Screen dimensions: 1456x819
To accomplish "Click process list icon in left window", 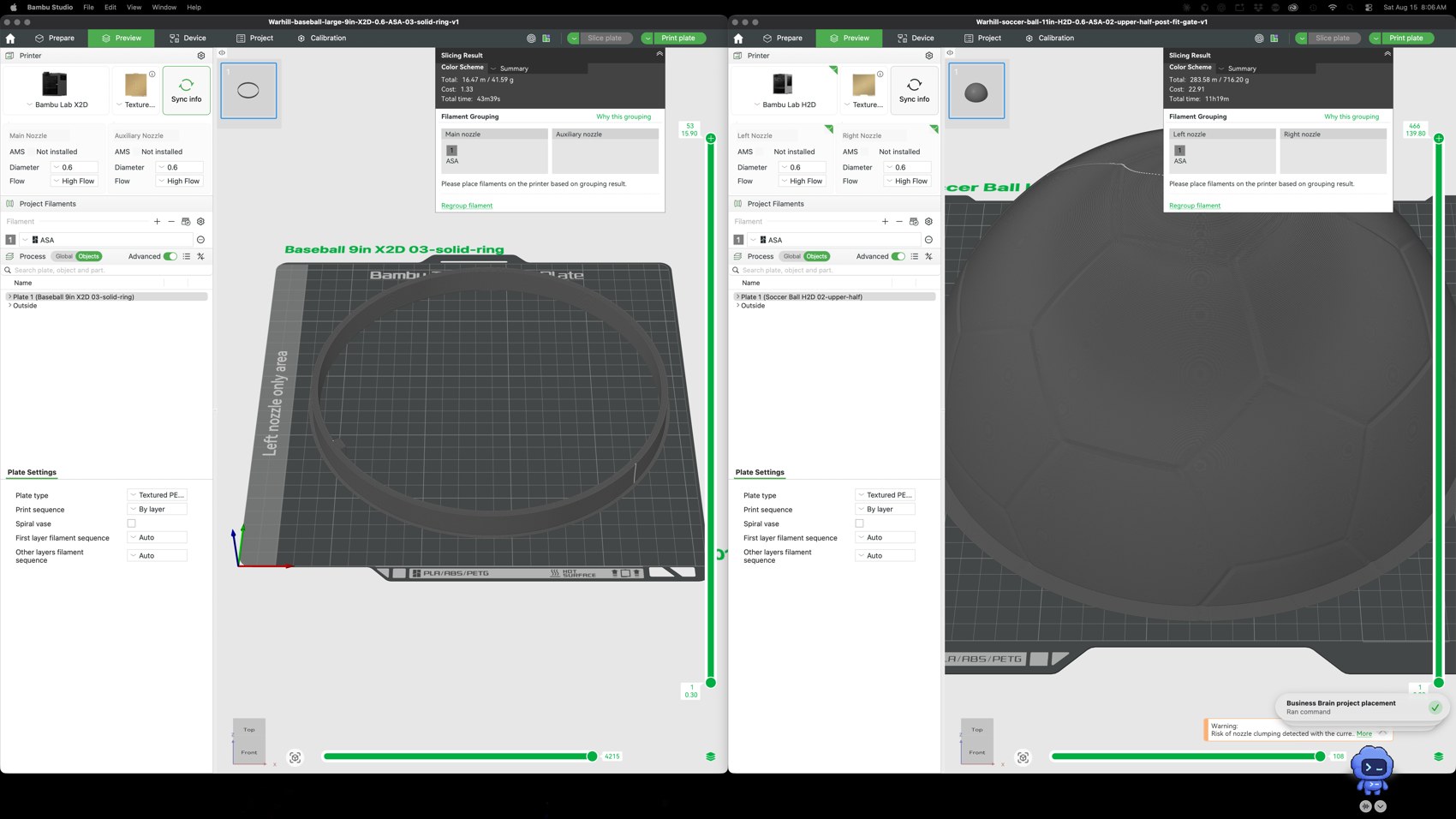I will pos(186,256).
